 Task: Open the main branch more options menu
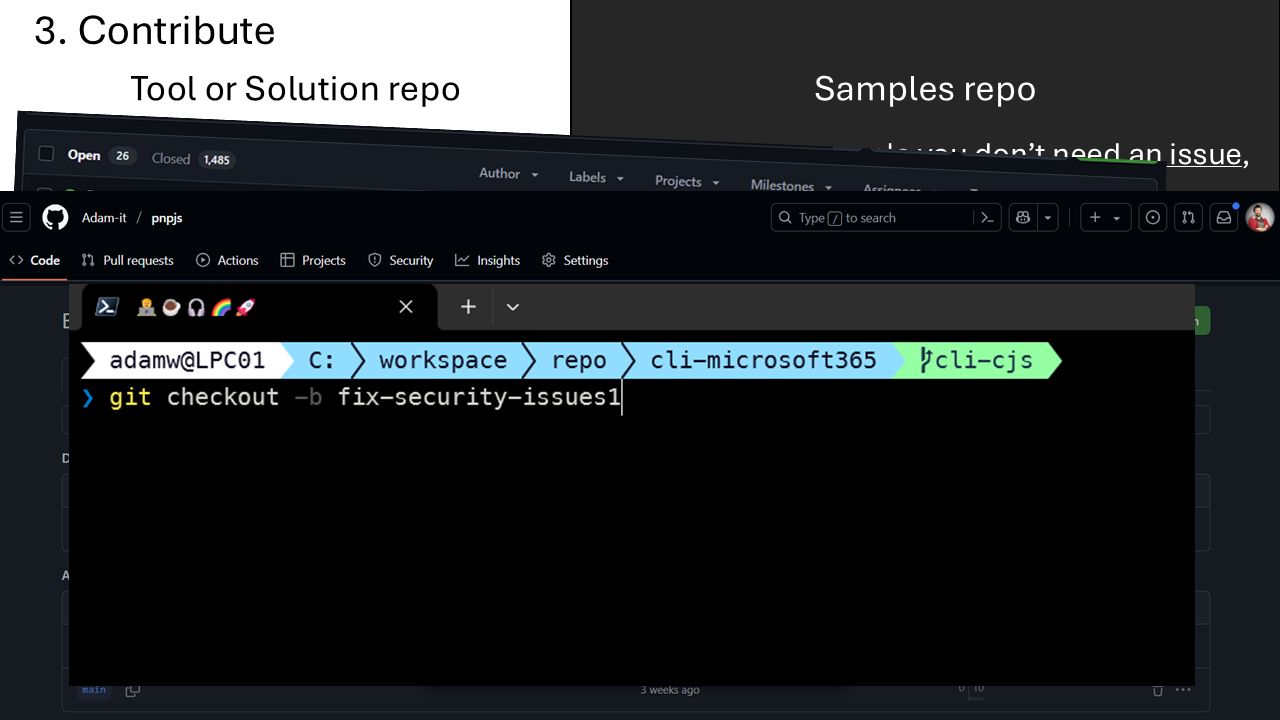(x=1184, y=690)
